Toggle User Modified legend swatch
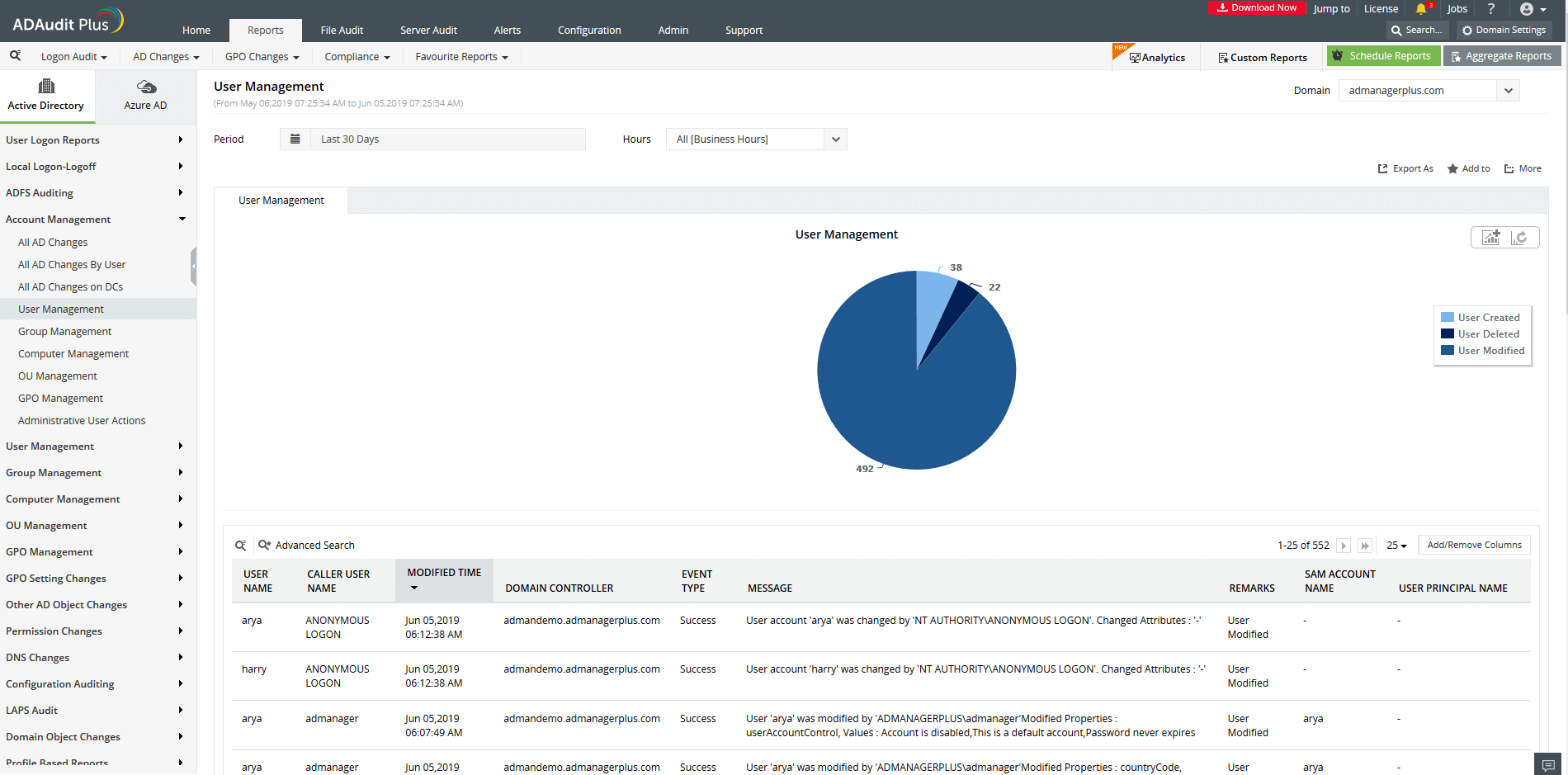The width and height of the screenshot is (1568, 775). [1448, 351]
